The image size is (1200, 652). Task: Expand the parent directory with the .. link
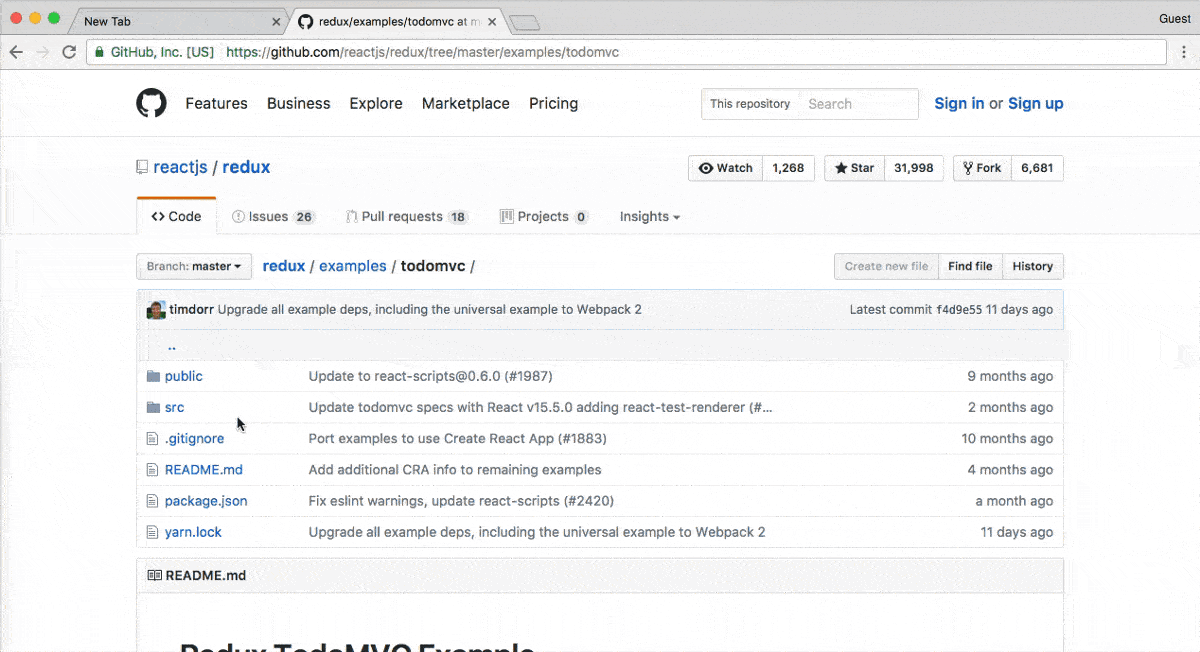pos(171,346)
